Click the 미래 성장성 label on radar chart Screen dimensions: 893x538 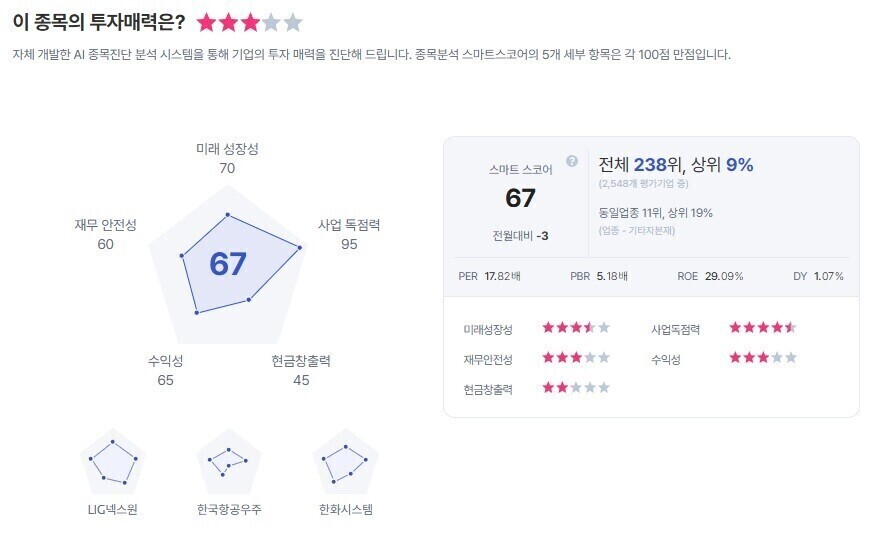coord(227,149)
